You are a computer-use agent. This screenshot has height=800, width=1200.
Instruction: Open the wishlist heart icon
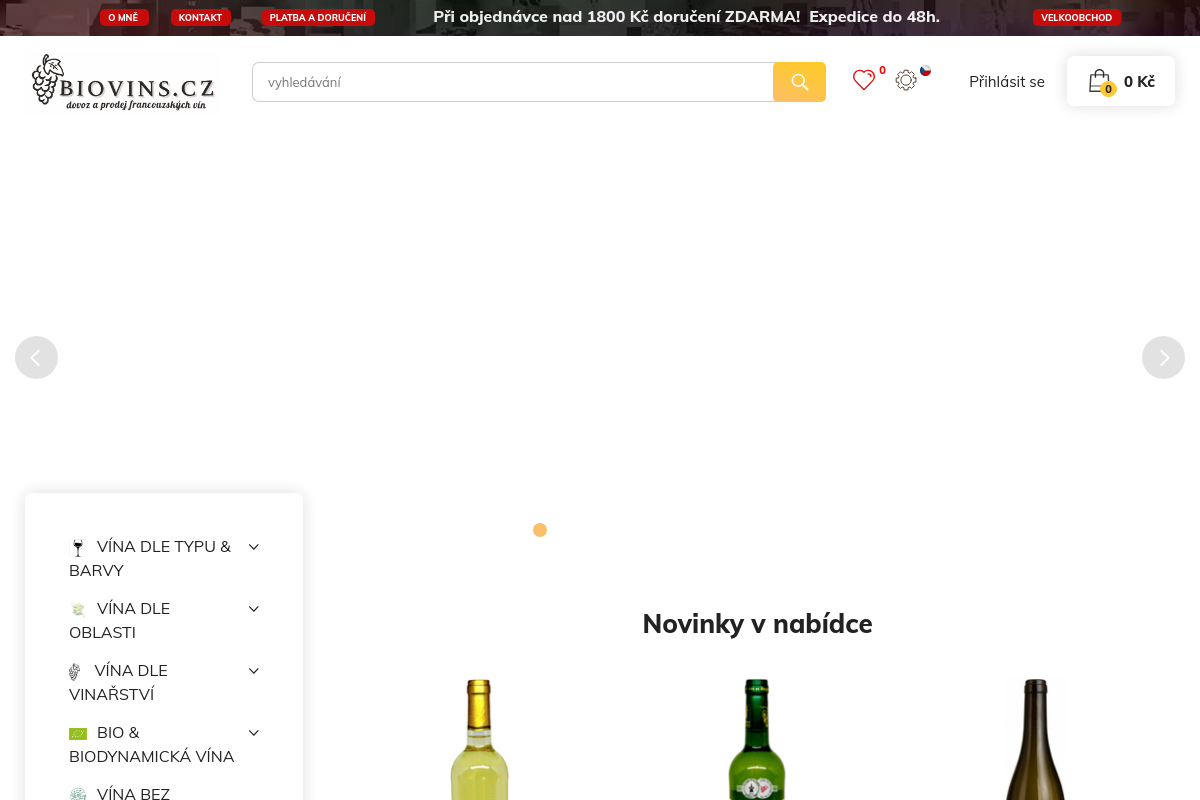click(x=864, y=80)
